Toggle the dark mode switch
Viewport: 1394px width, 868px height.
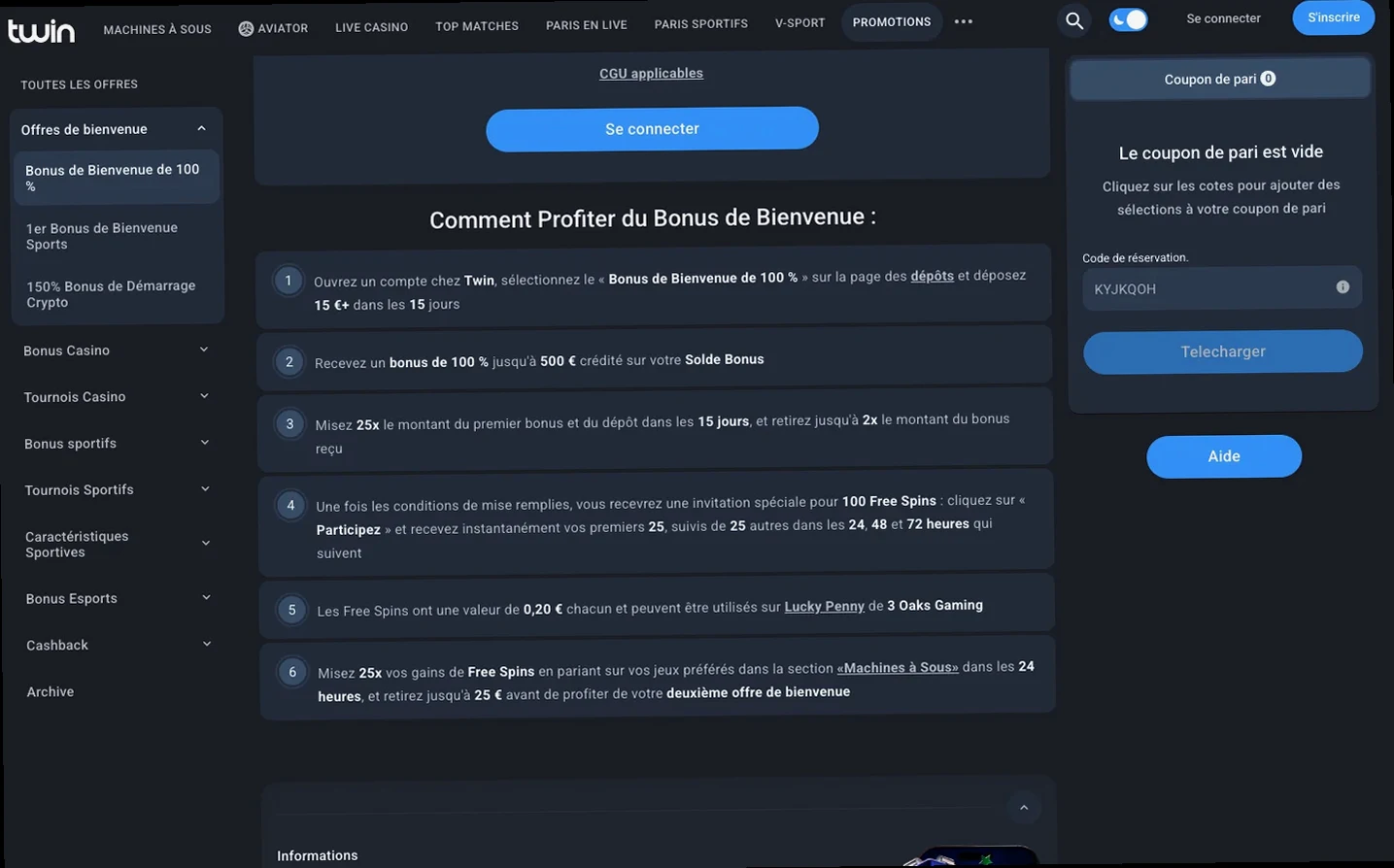click(1128, 19)
